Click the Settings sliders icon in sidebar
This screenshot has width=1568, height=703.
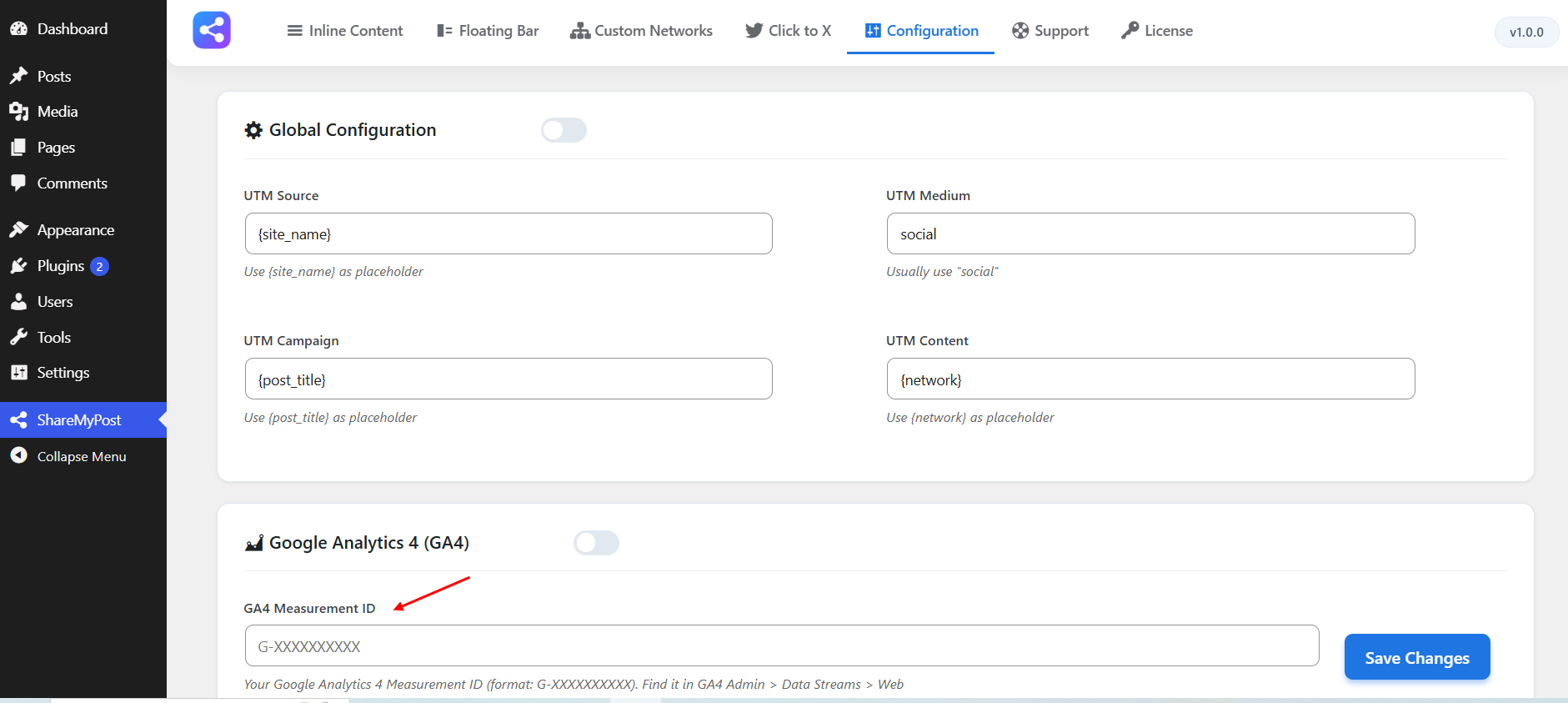click(x=19, y=372)
